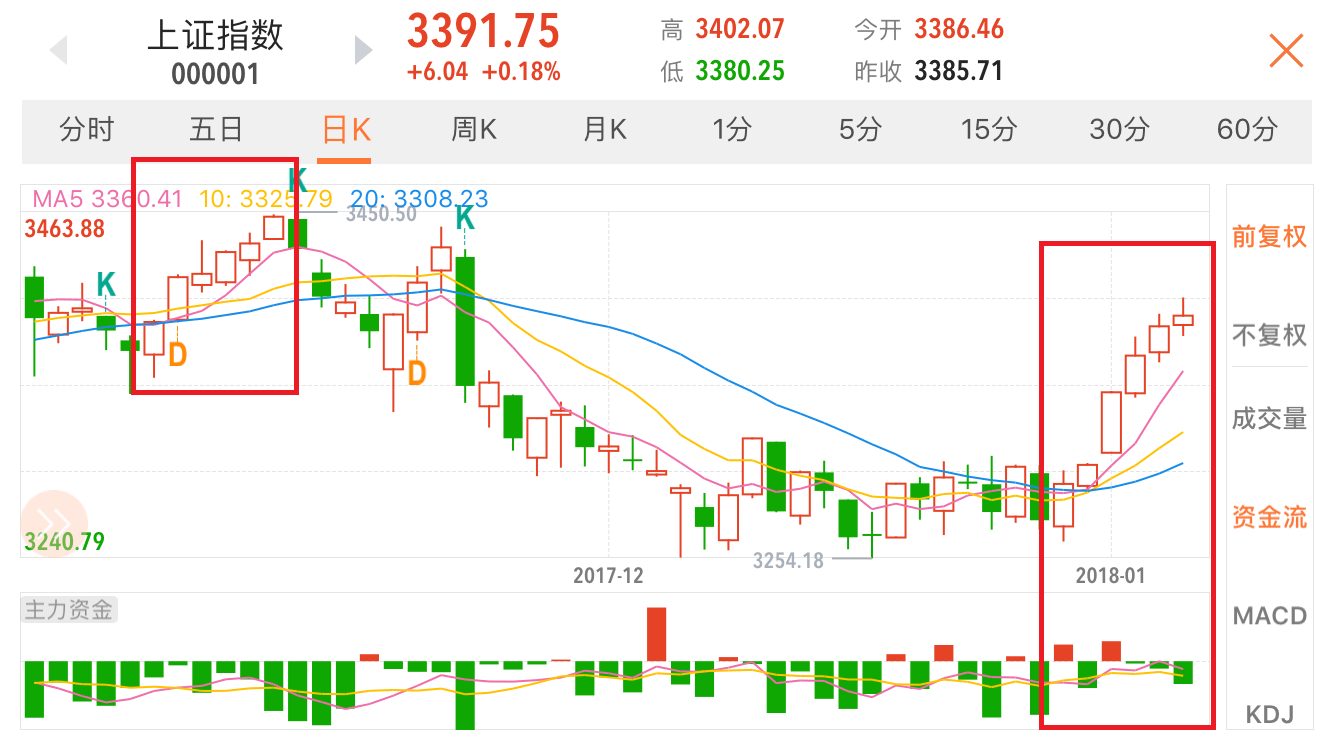The image size is (1334, 750).
Task: Click the current price 3391.75
Action: [483, 32]
